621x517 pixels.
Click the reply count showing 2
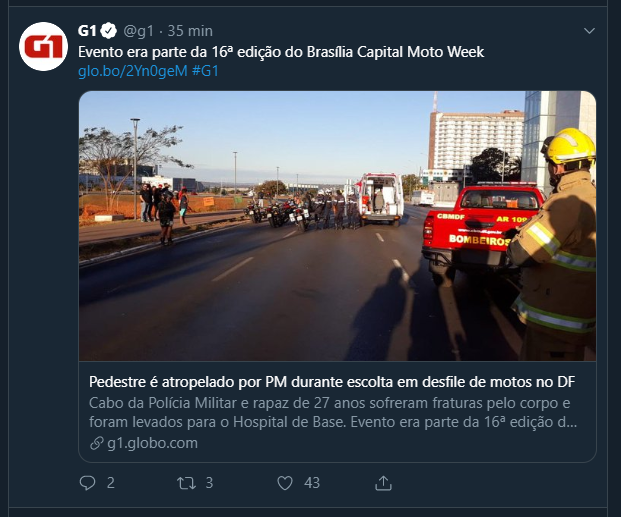pyautogui.click(x=111, y=483)
